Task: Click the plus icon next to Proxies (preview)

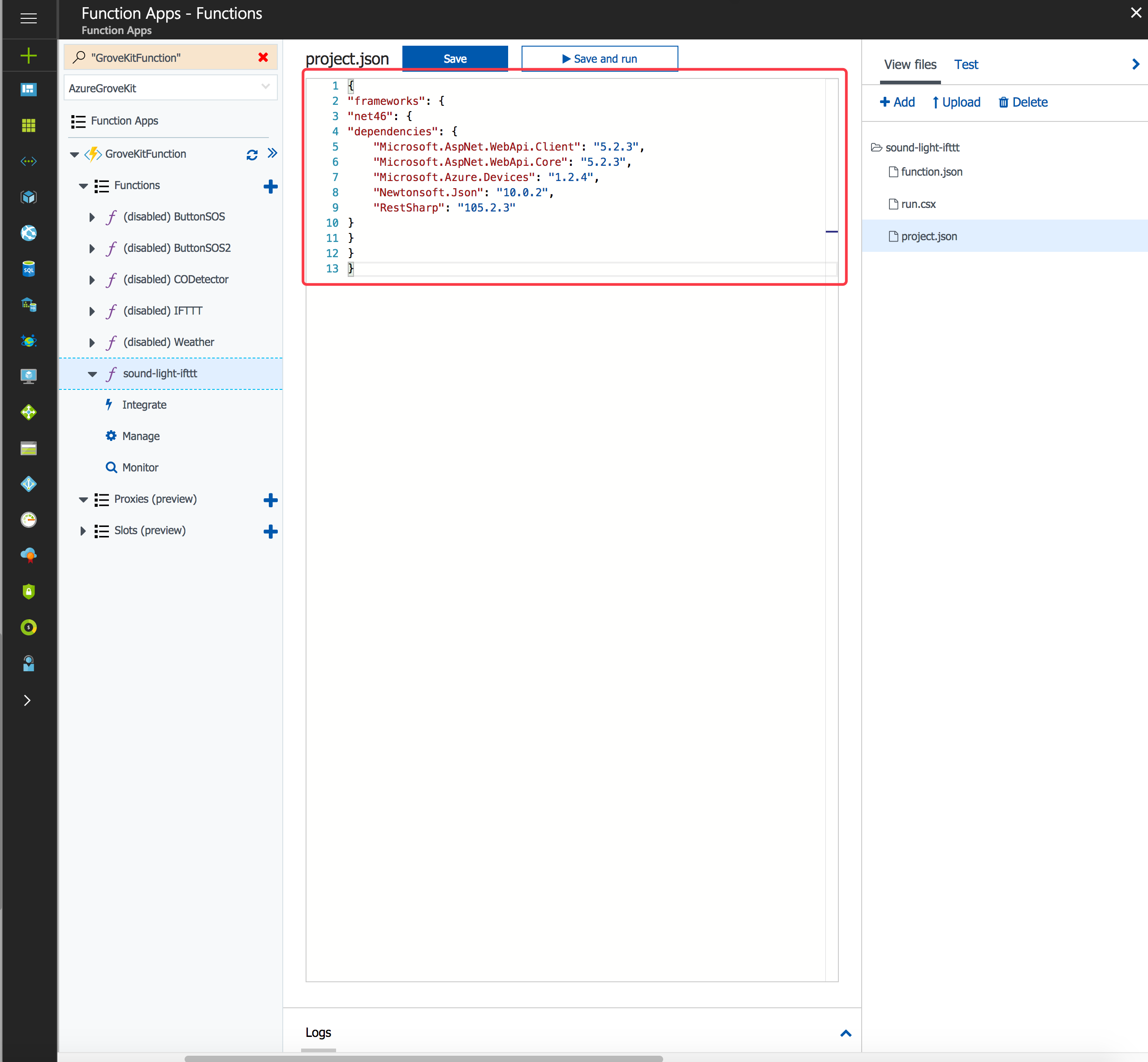Action: tap(270, 500)
